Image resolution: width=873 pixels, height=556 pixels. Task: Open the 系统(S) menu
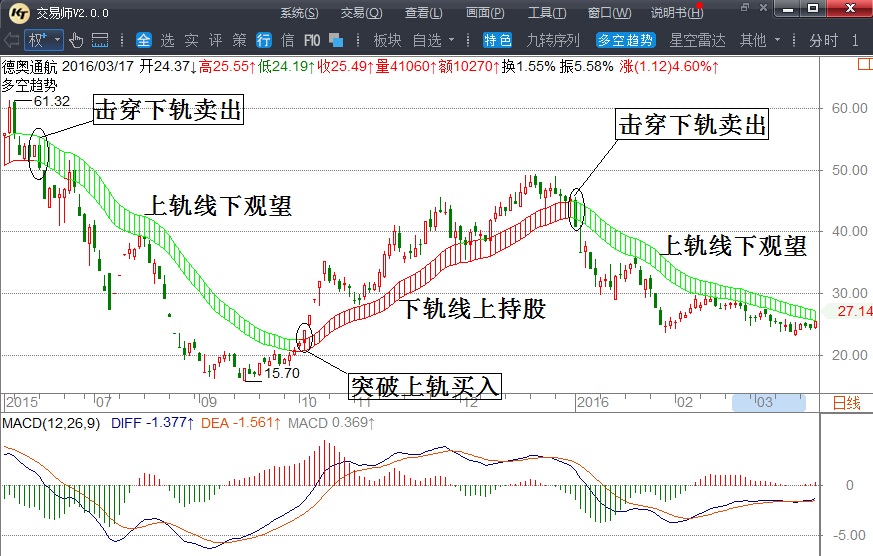tap(299, 13)
